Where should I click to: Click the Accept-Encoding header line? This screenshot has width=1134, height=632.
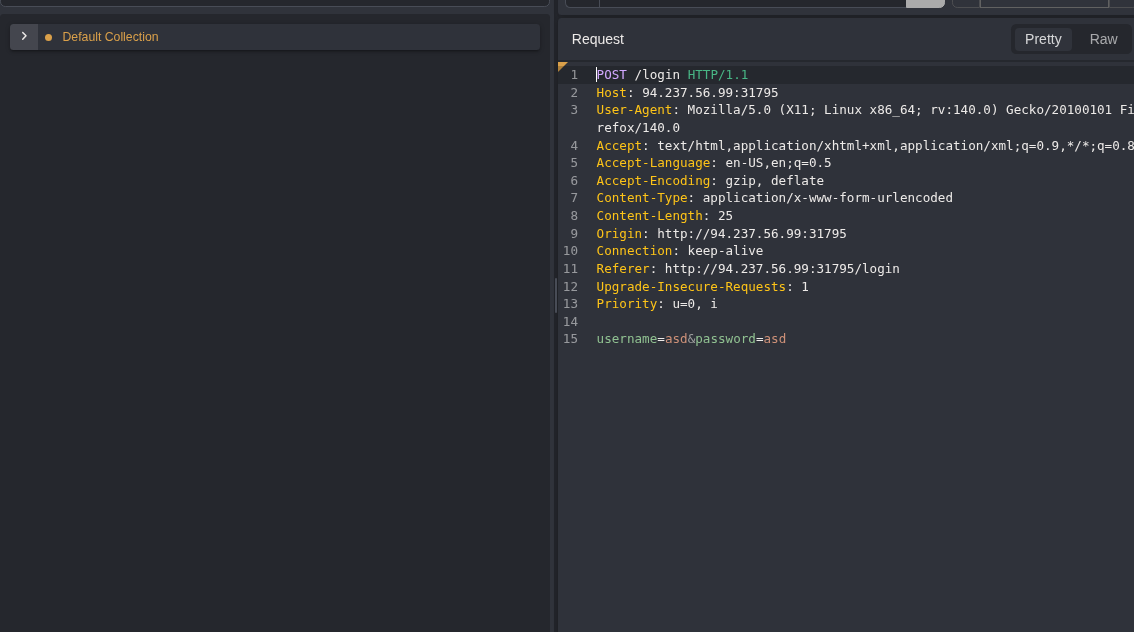click(709, 181)
